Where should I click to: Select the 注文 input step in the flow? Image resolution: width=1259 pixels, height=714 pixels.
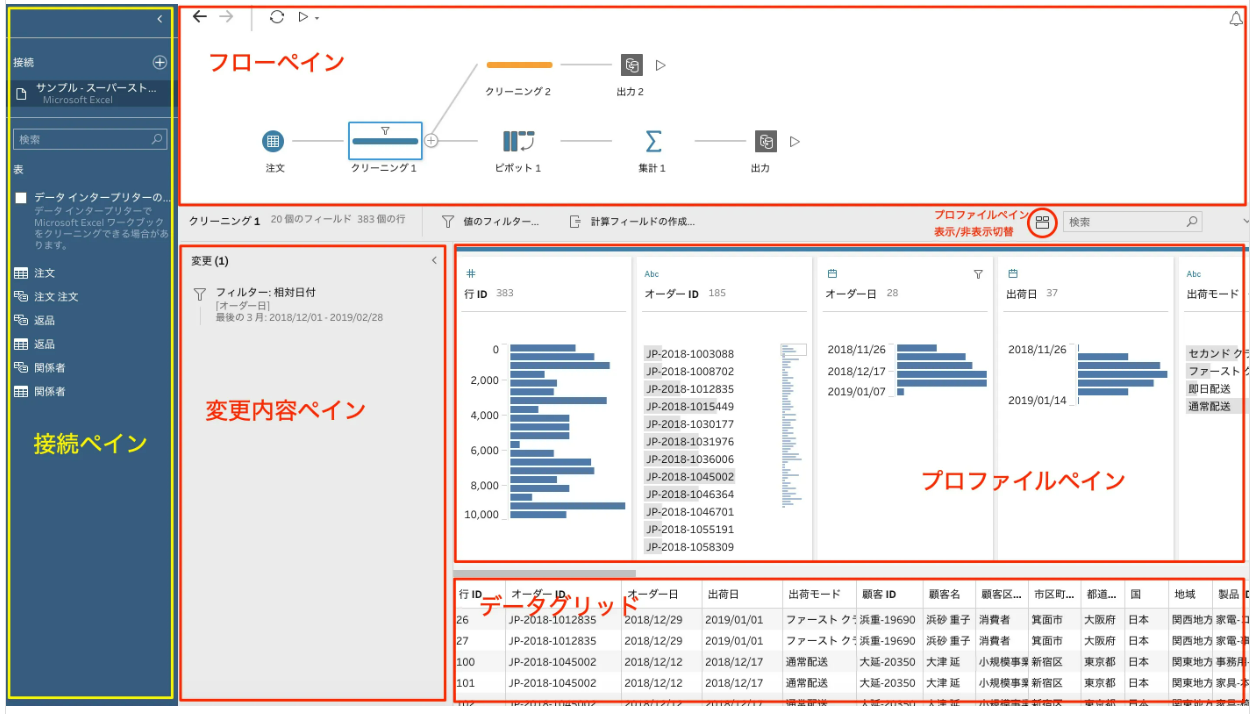[273, 141]
